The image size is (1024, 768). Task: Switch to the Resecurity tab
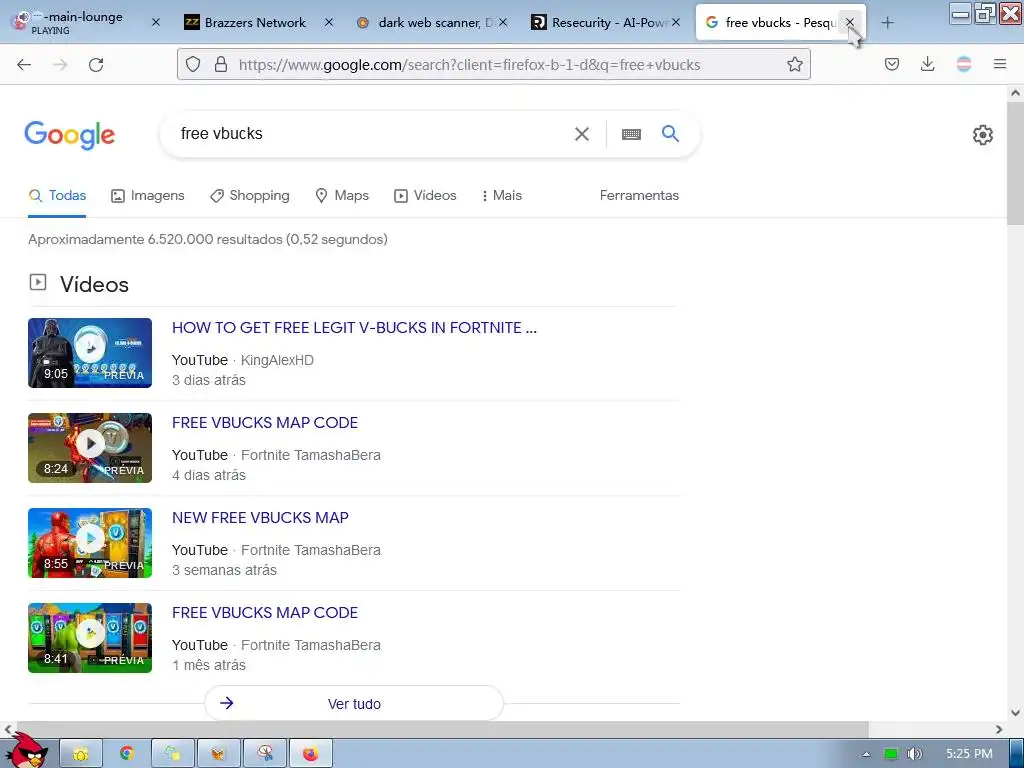pos(604,22)
